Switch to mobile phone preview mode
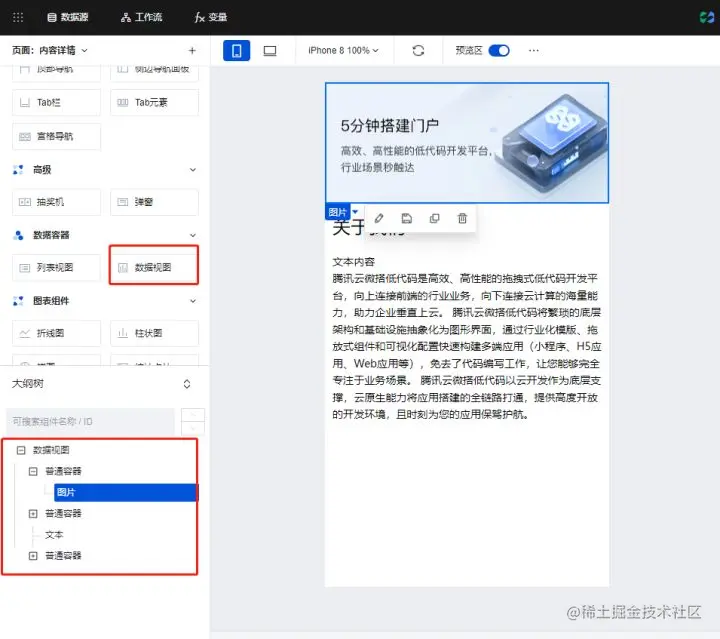 (x=236, y=50)
